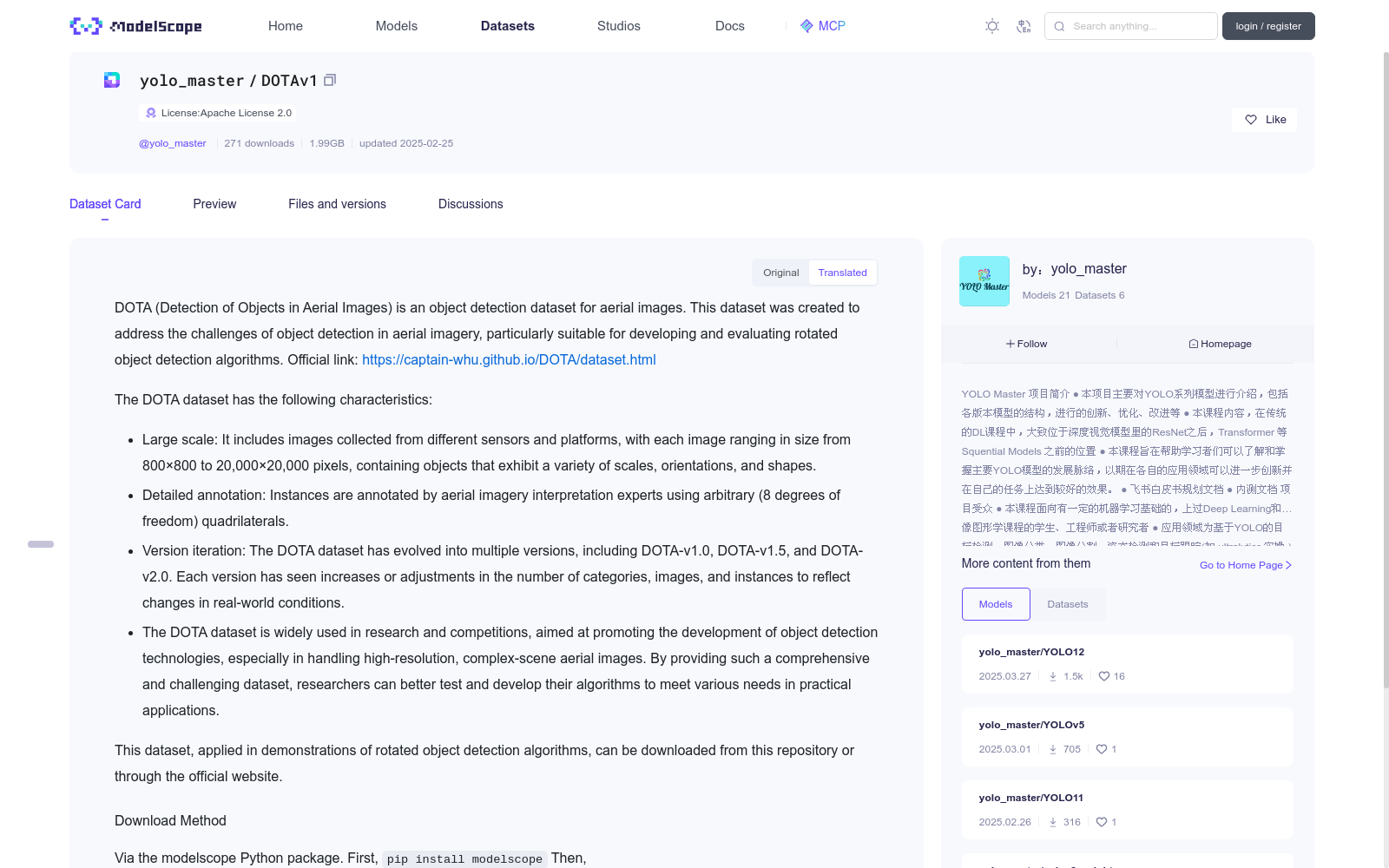
Task: Click the Like button
Action: point(1264,120)
